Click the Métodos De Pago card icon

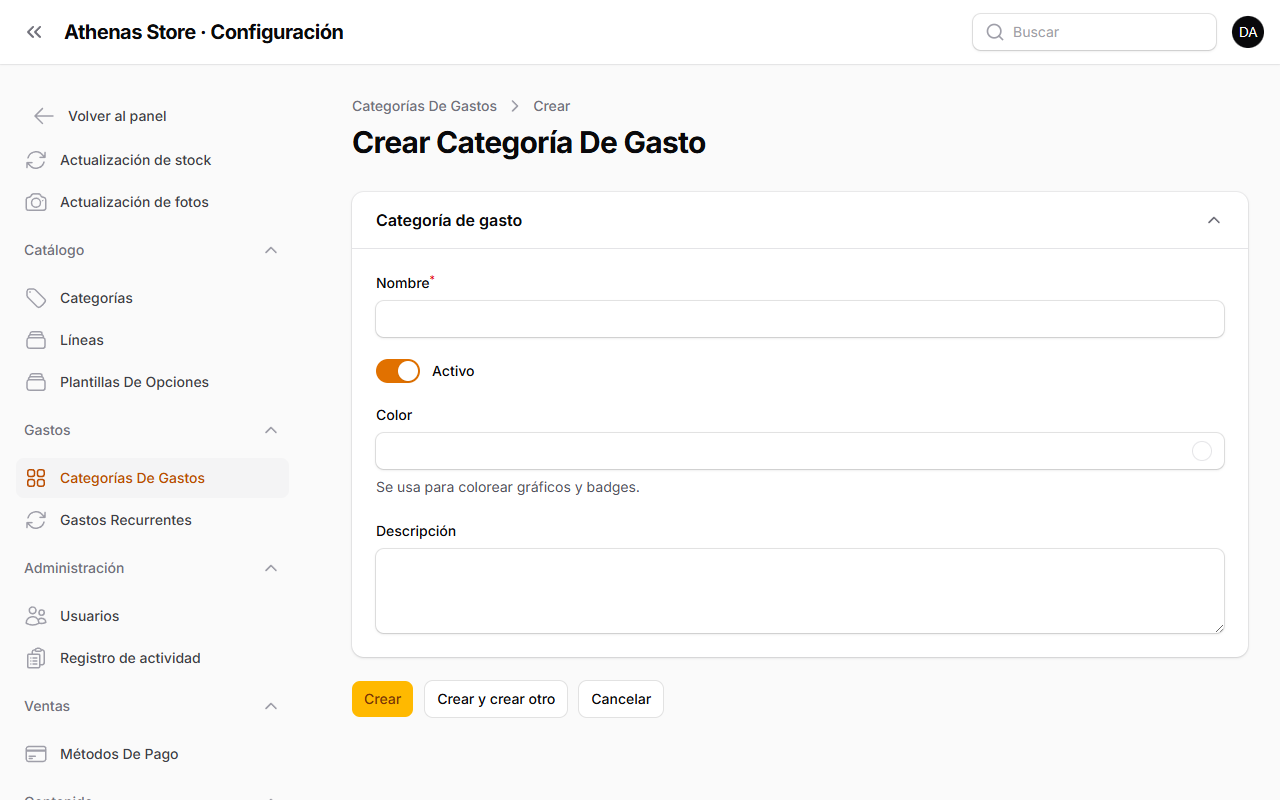click(x=36, y=754)
